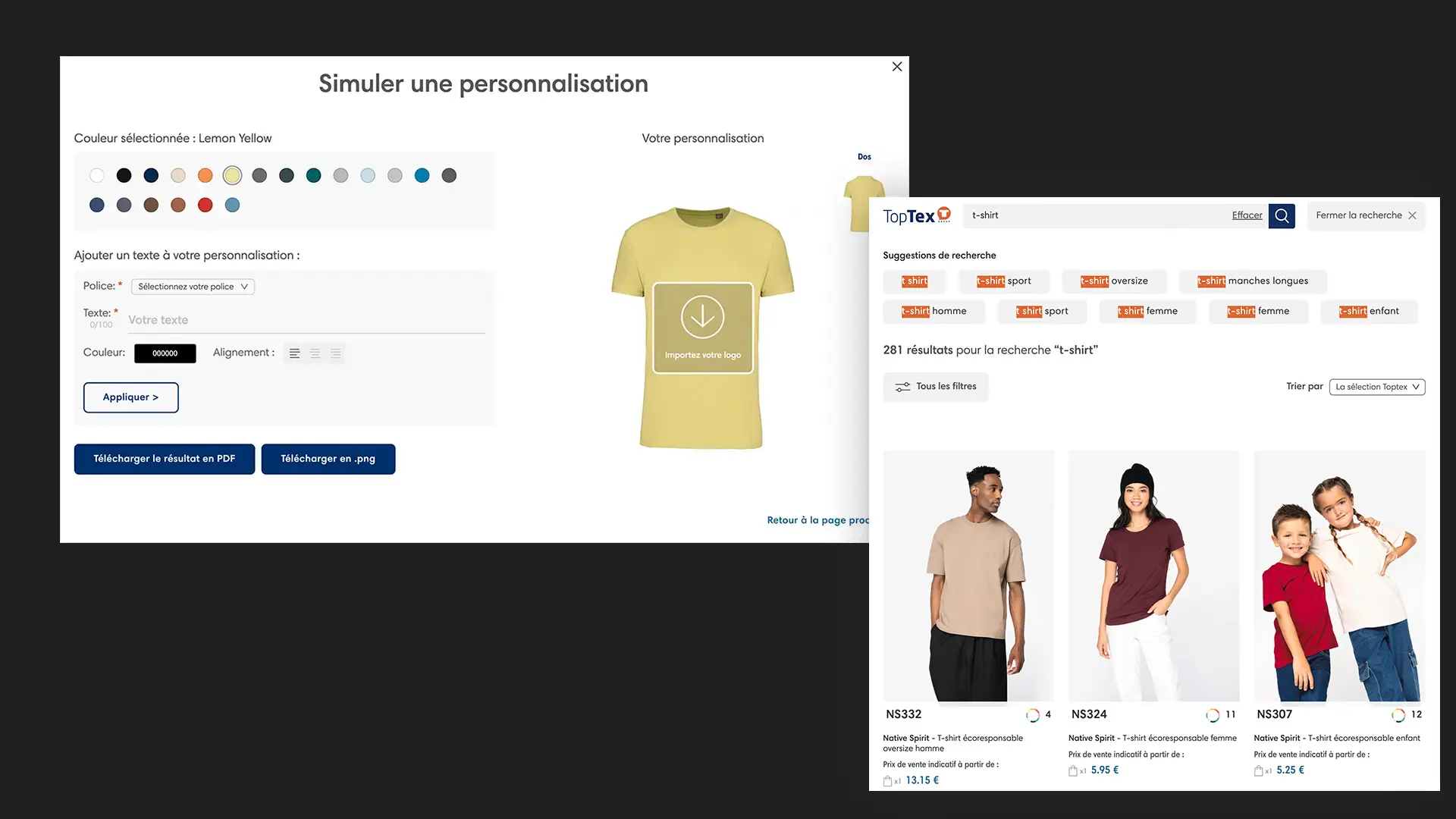Select the t-shirt manches longues suggestion

1253,281
